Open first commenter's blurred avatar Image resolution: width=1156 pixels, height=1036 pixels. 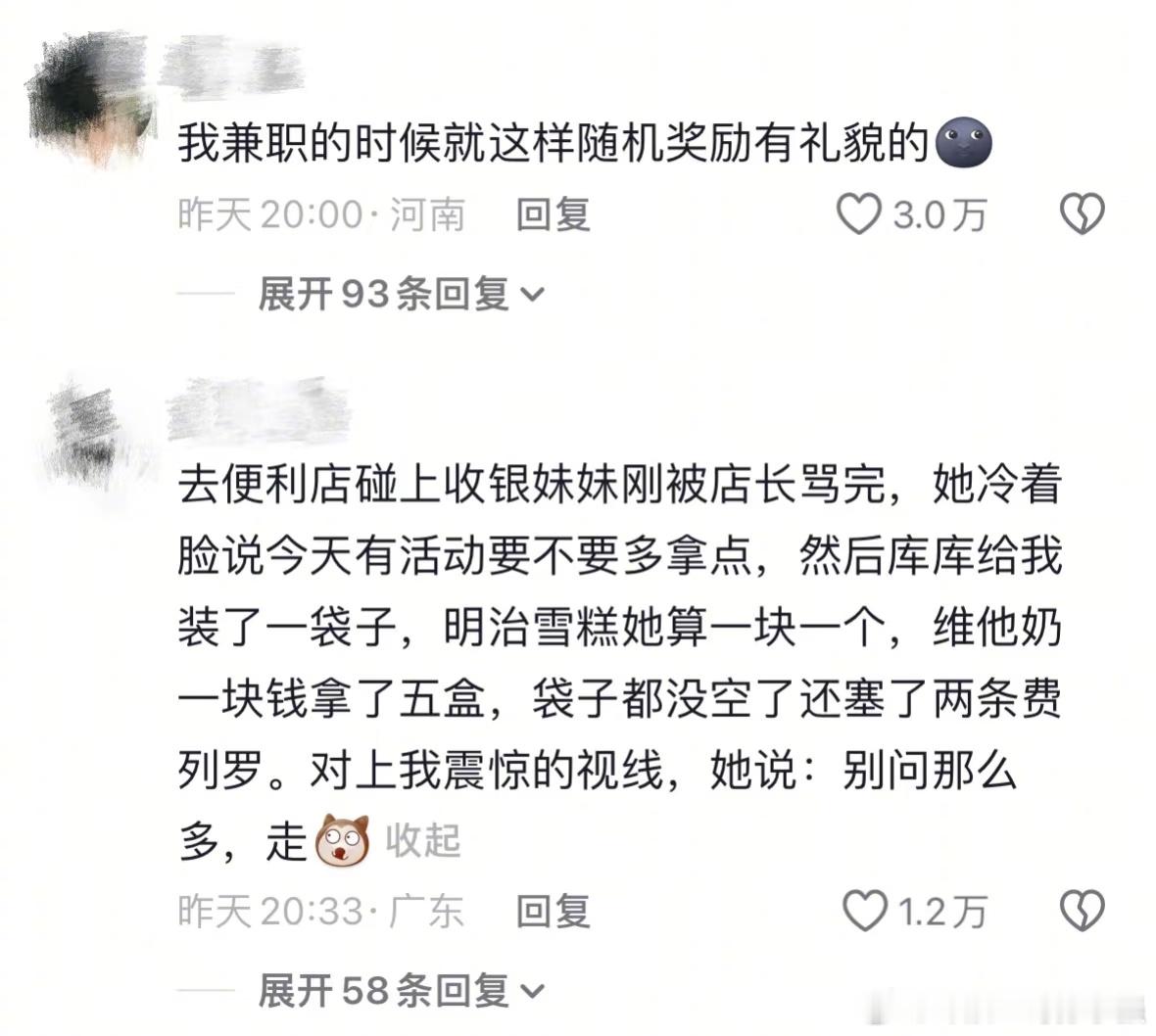(91, 102)
